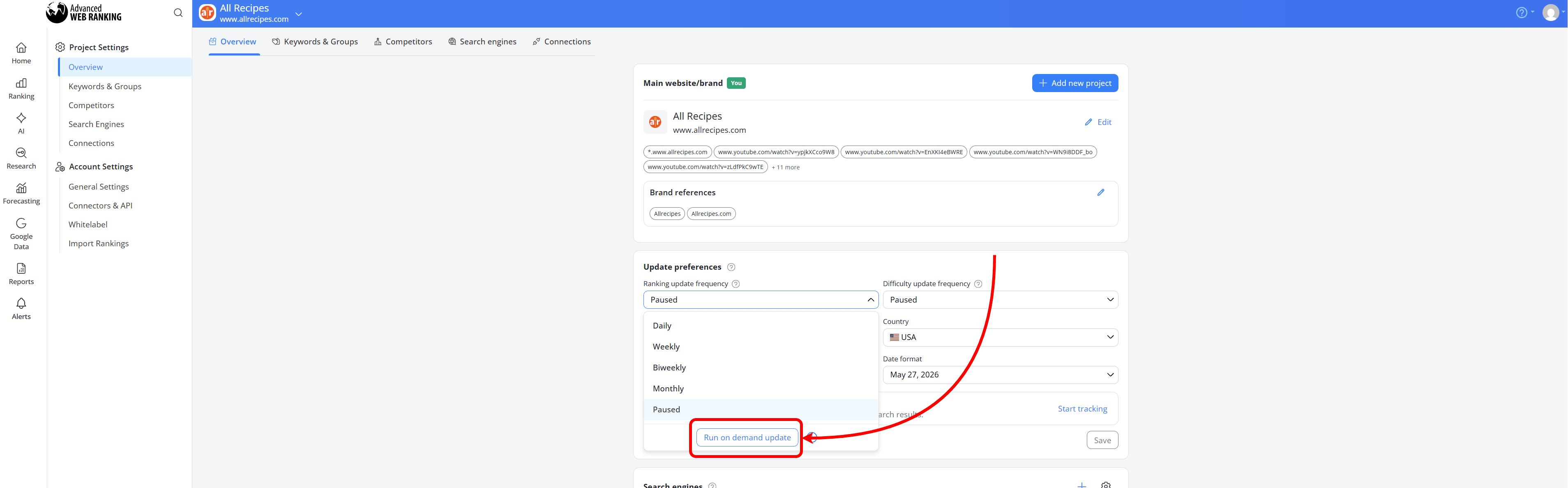Open the Home section in sidebar

tap(21, 53)
